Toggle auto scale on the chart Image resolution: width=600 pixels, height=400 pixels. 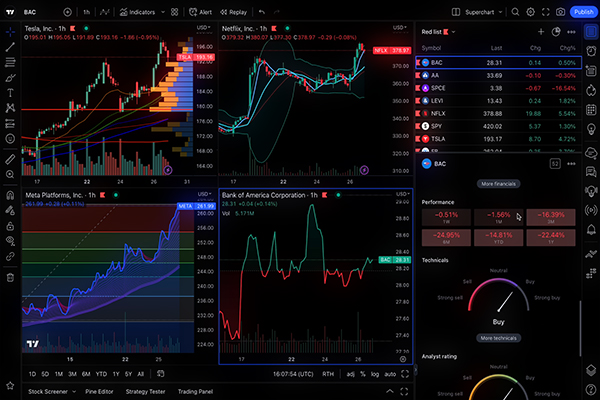coord(389,373)
